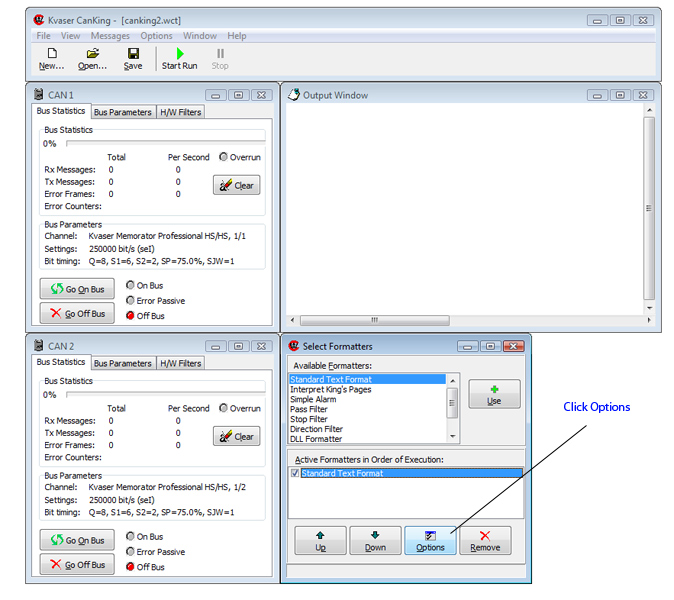
Task: Move the formatter up with Up button
Action: pos(320,541)
